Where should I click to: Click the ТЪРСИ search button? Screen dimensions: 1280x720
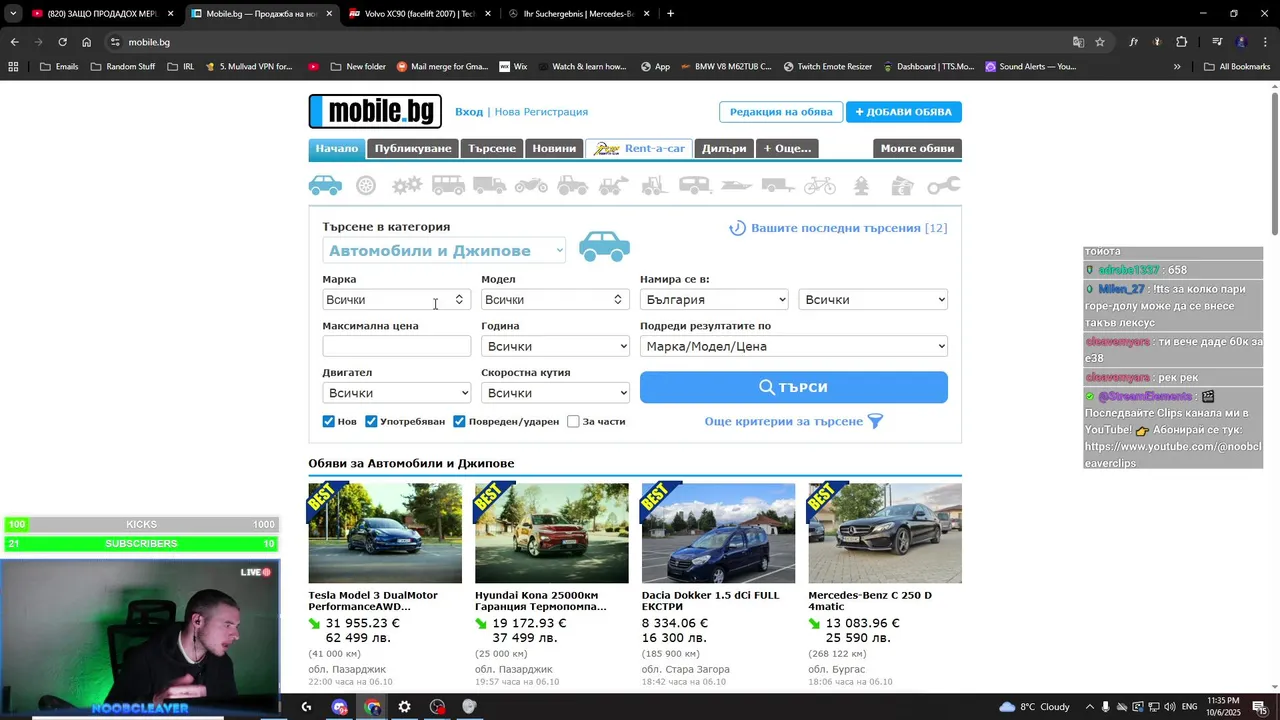[x=794, y=387]
